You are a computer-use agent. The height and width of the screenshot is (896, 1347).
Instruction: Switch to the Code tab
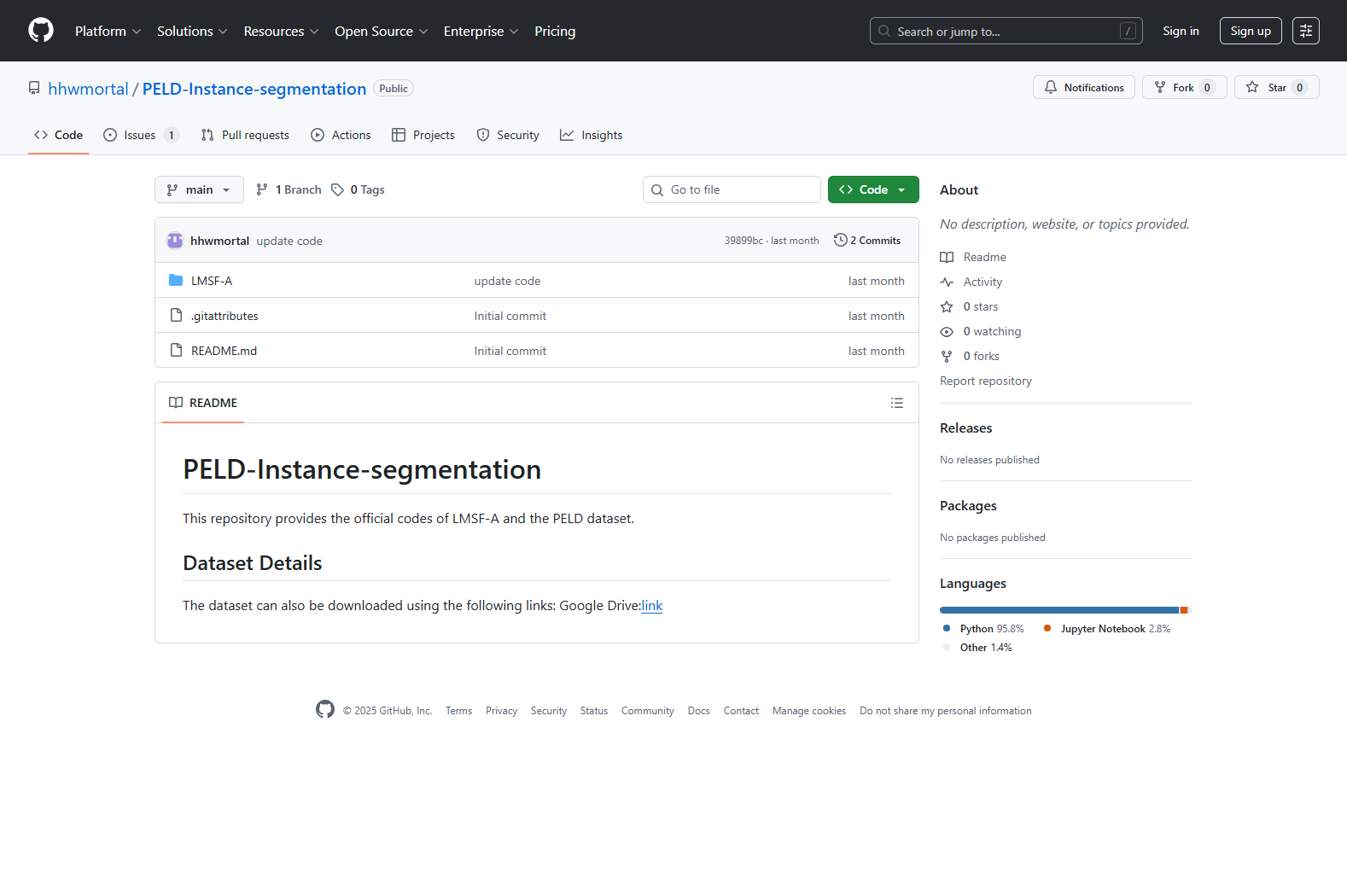58,135
